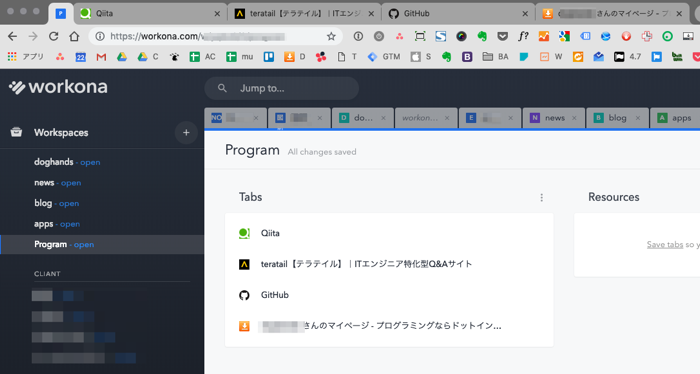Open the Evernote bookmark in bookmarks bar
This screenshot has height=374, width=700.
click(x=446, y=57)
